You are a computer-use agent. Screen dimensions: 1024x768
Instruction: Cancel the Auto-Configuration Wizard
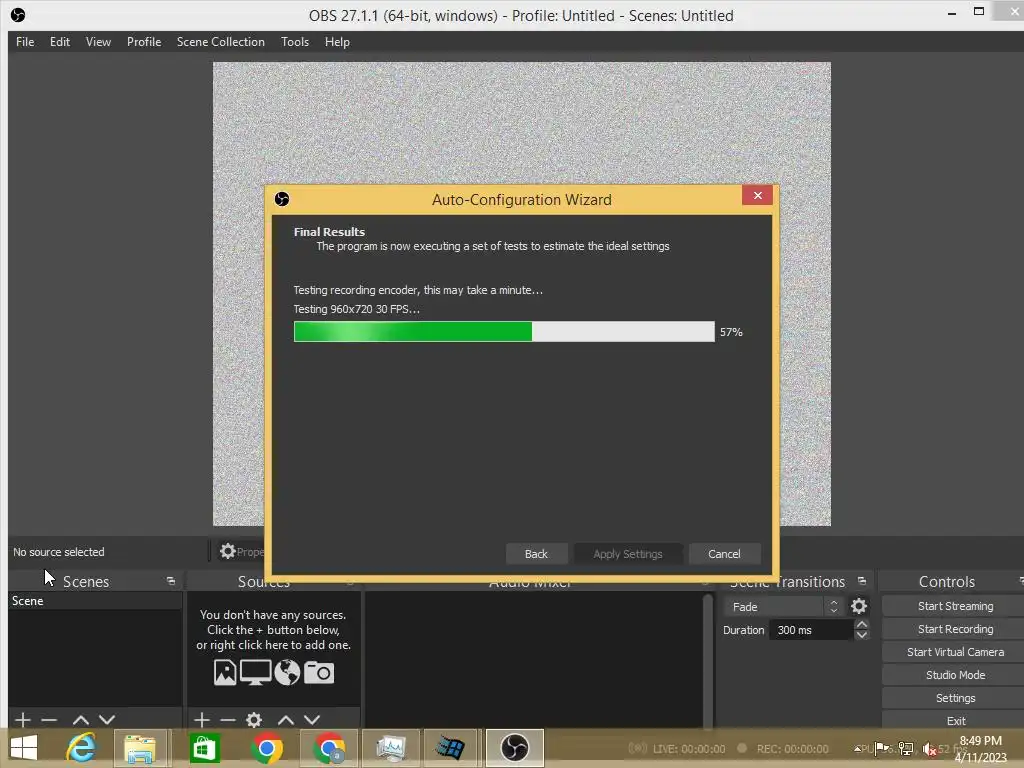pos(724,554)
